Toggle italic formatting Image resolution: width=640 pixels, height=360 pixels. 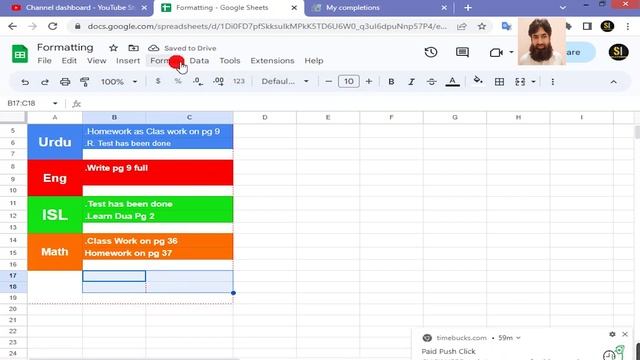(x=411, y=82)
